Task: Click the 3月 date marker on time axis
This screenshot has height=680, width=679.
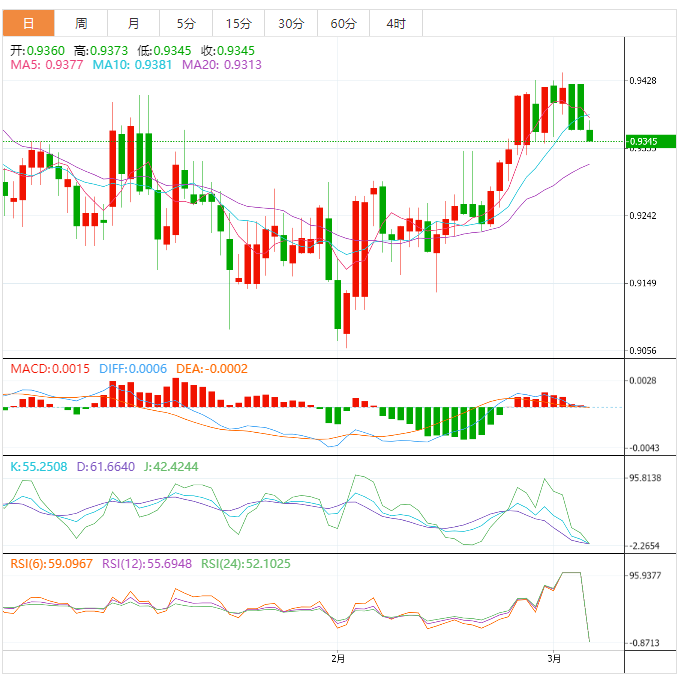Action: 556,659
